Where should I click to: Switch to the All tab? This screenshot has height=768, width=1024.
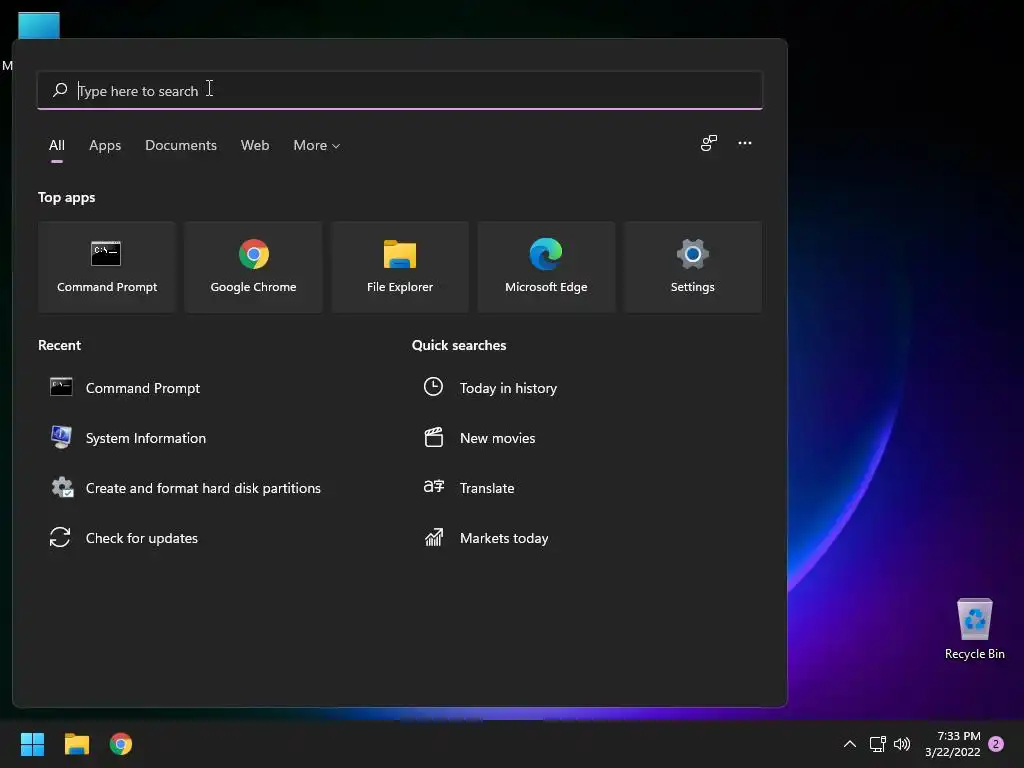point(57,145)
